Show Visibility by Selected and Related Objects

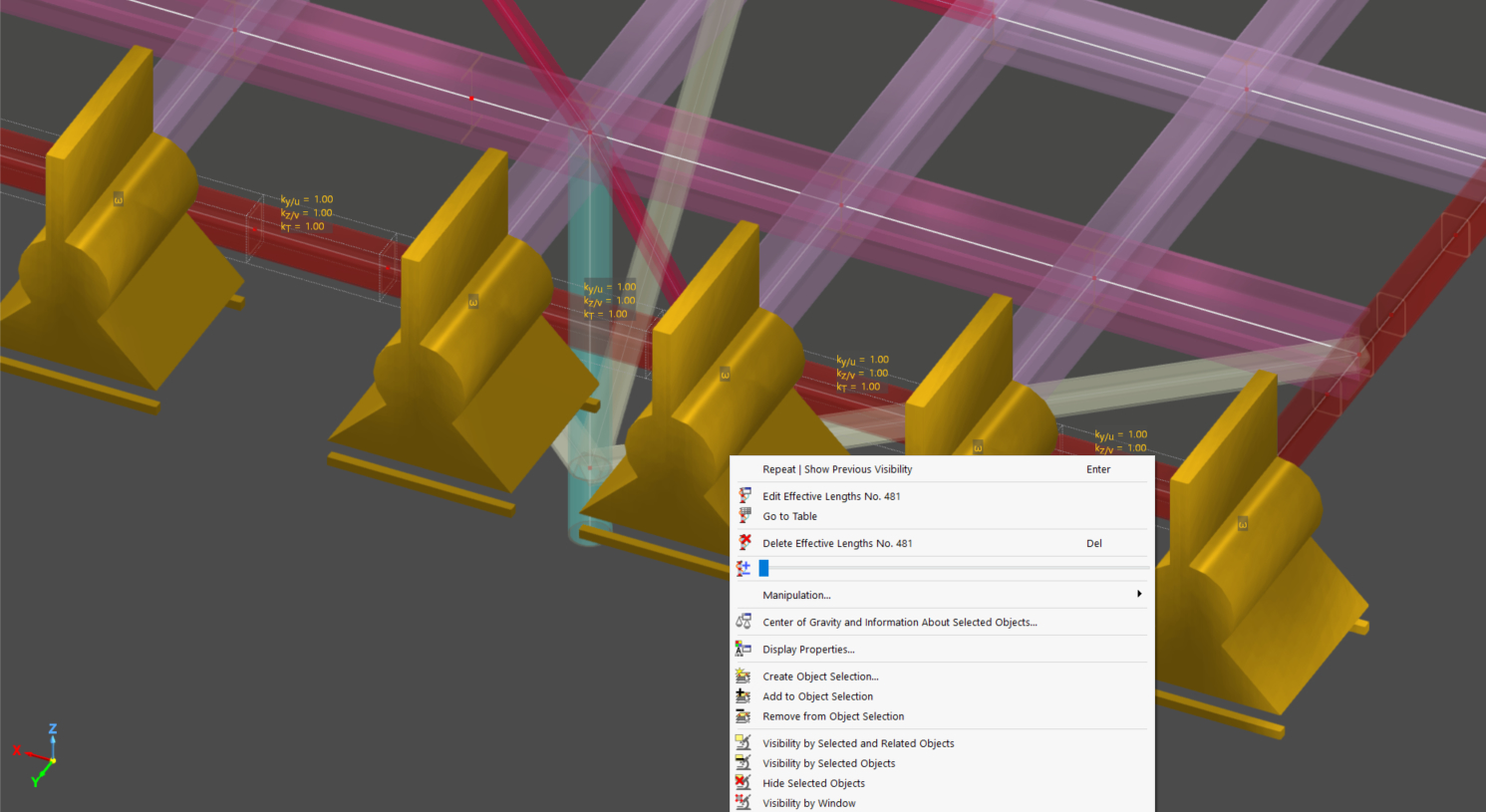point(857,743)
